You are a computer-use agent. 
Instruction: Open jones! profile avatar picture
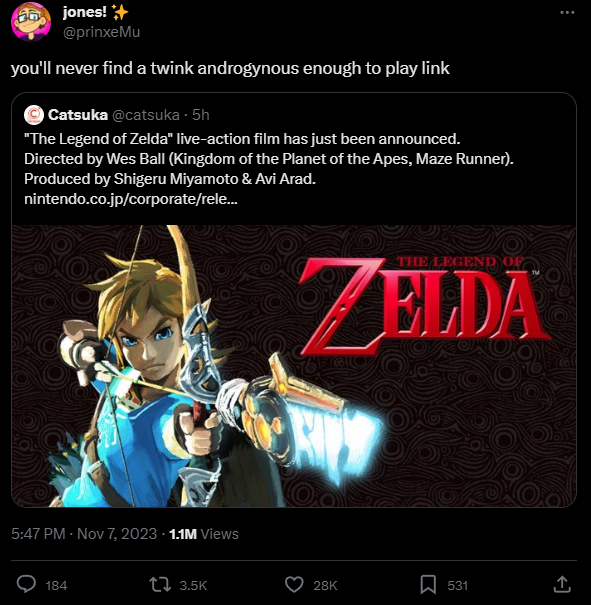[x=31, y=21]
